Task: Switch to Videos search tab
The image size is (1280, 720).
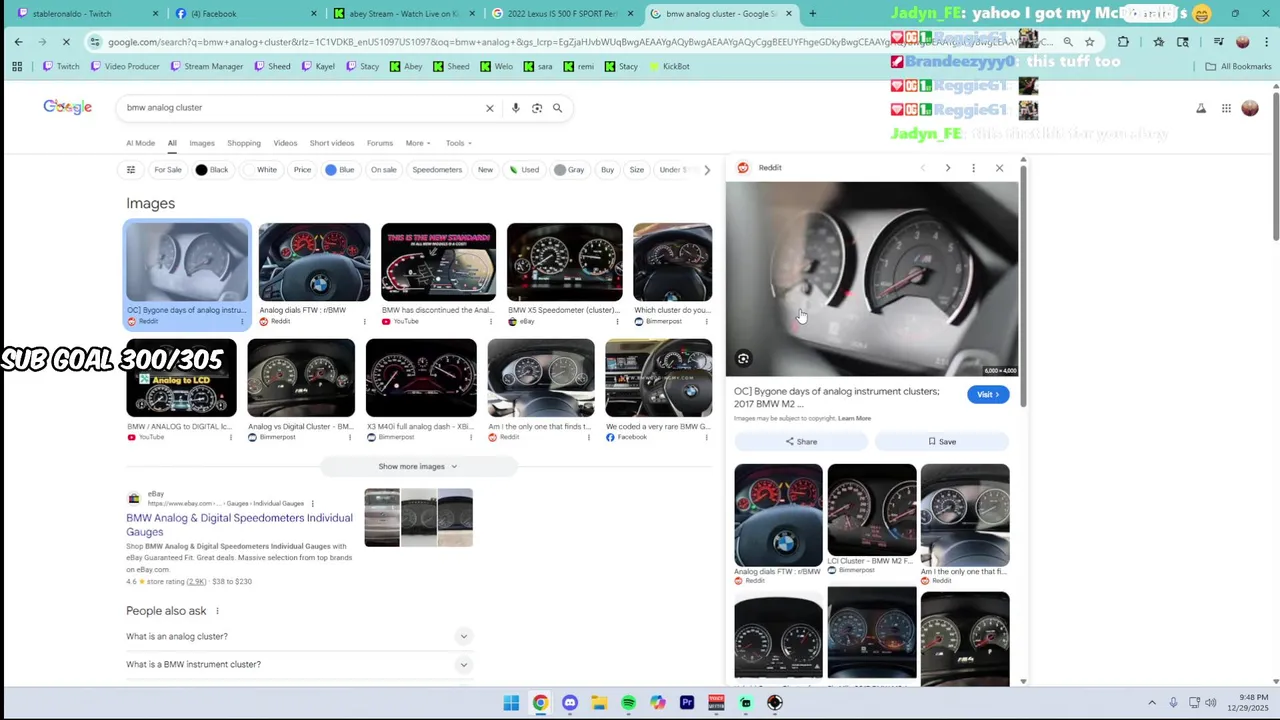Action: pyautogui.click(x=285, y=143)
